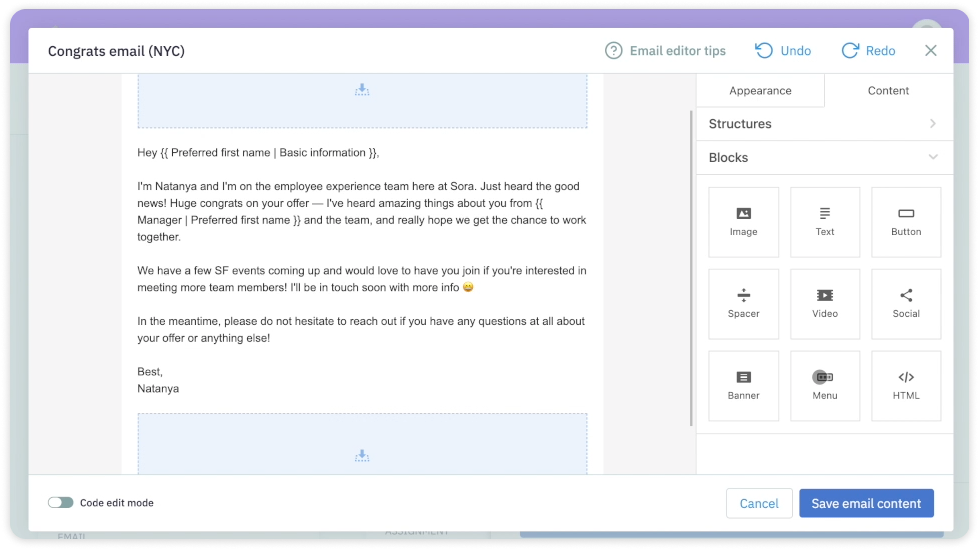979x550 pixels.
Task: Select the Image block
Action: click(744, 222)
